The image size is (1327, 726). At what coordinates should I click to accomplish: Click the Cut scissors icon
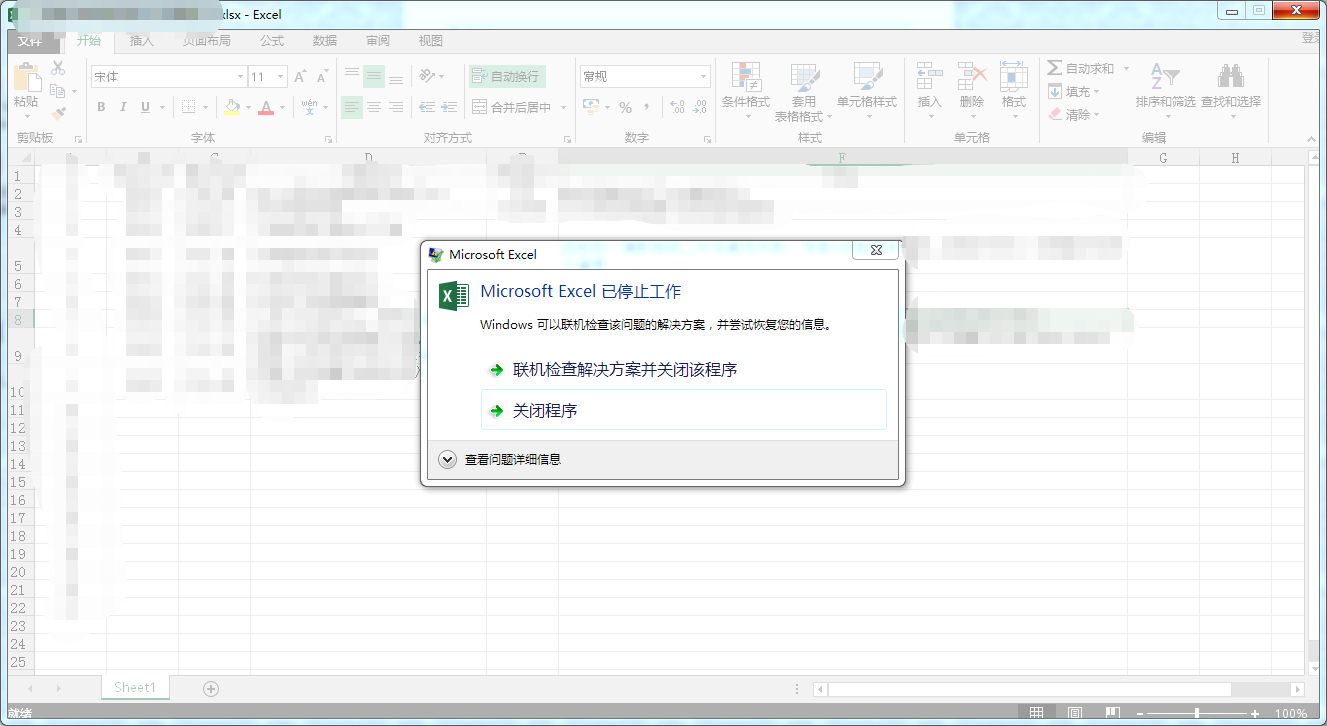pyautogui.click(x=58, y=68)
